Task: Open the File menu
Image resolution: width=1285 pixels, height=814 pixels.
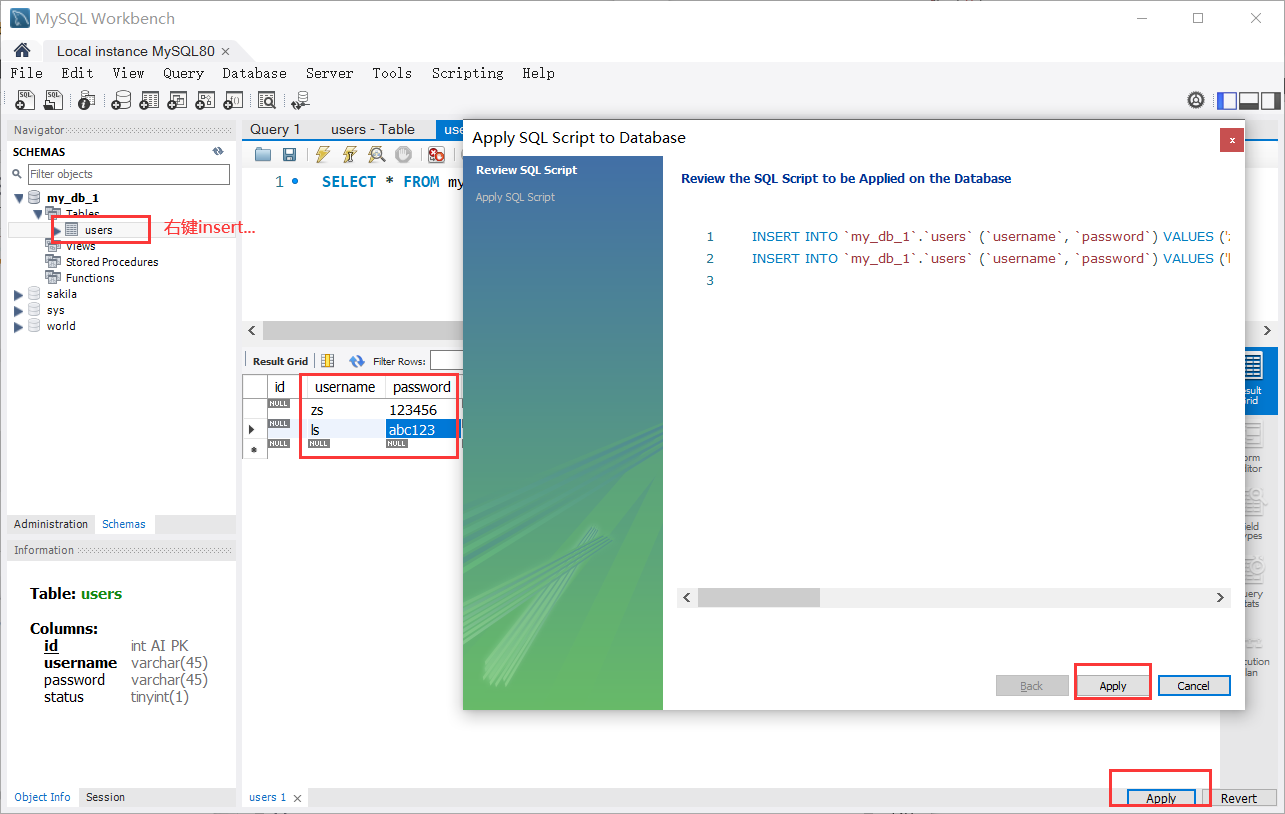Action: [26, 73]
